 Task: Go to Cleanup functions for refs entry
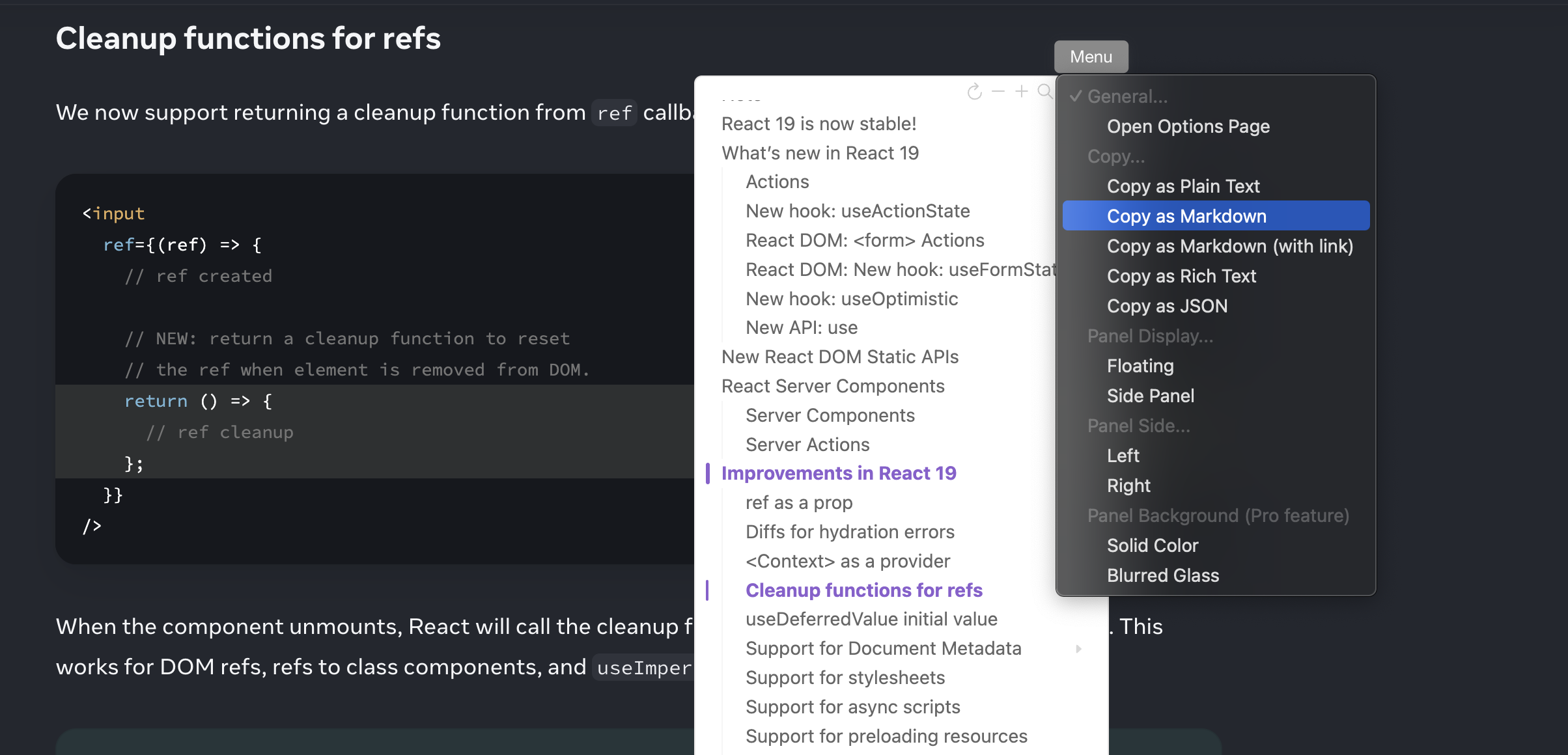863,590
